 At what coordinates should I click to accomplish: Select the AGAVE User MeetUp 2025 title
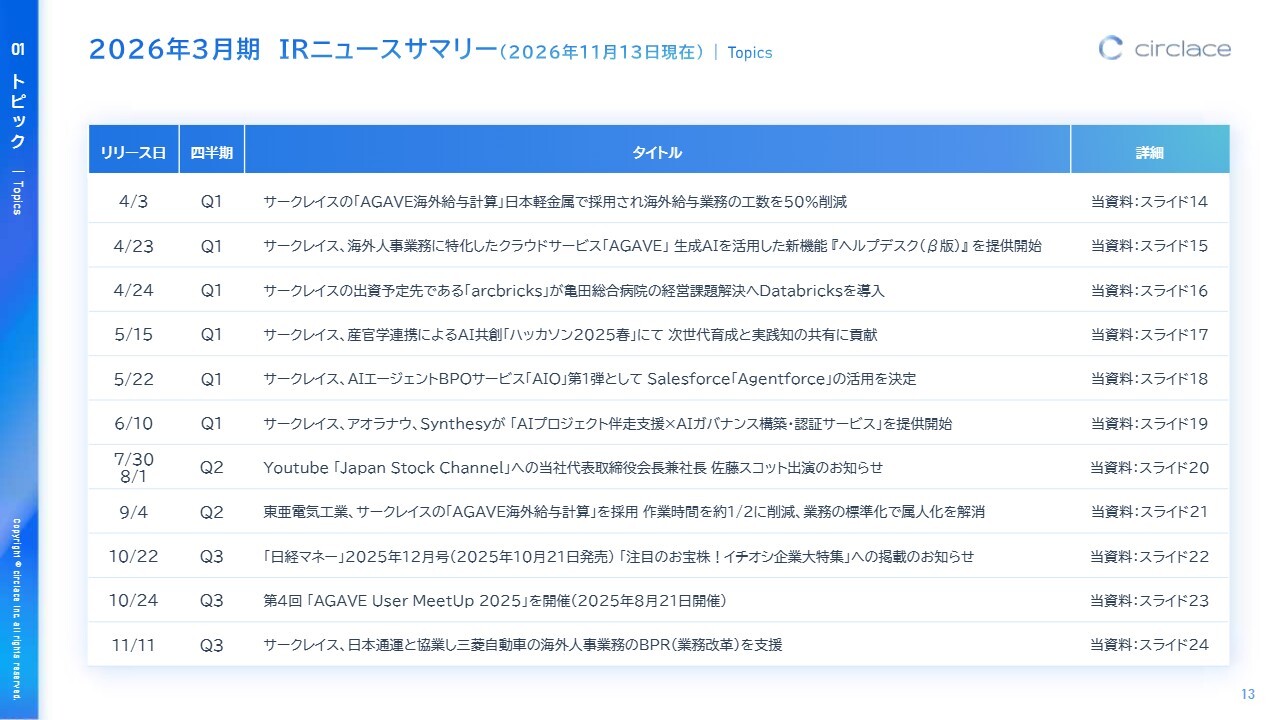pos(494,601)
